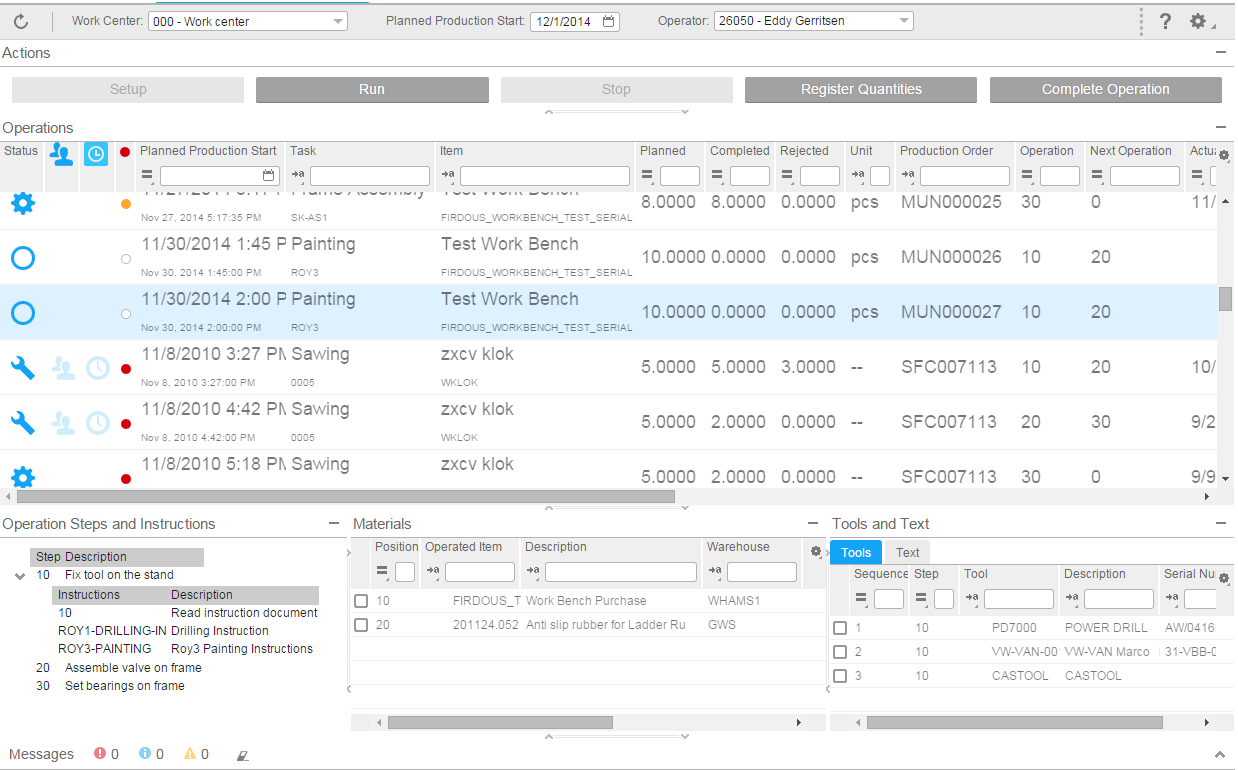Open the help question mark icon
This screenshot has height=770, width=1238.
pos(1165,21)
